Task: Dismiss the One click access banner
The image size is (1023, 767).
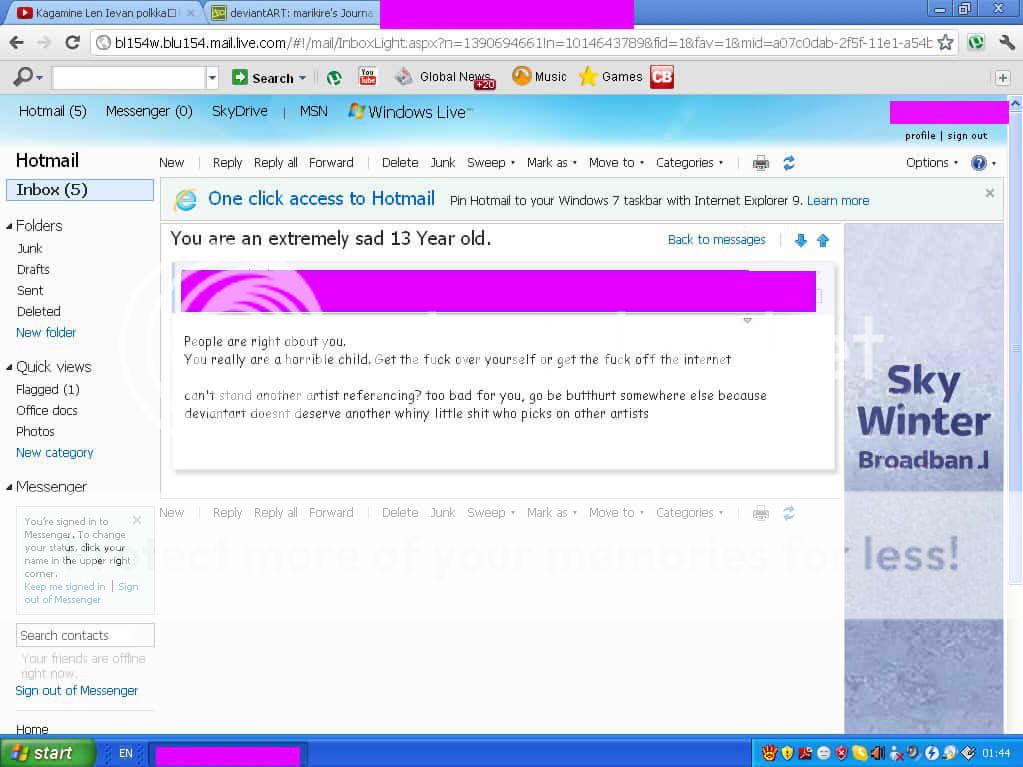Action: click(x=989, y=193)
